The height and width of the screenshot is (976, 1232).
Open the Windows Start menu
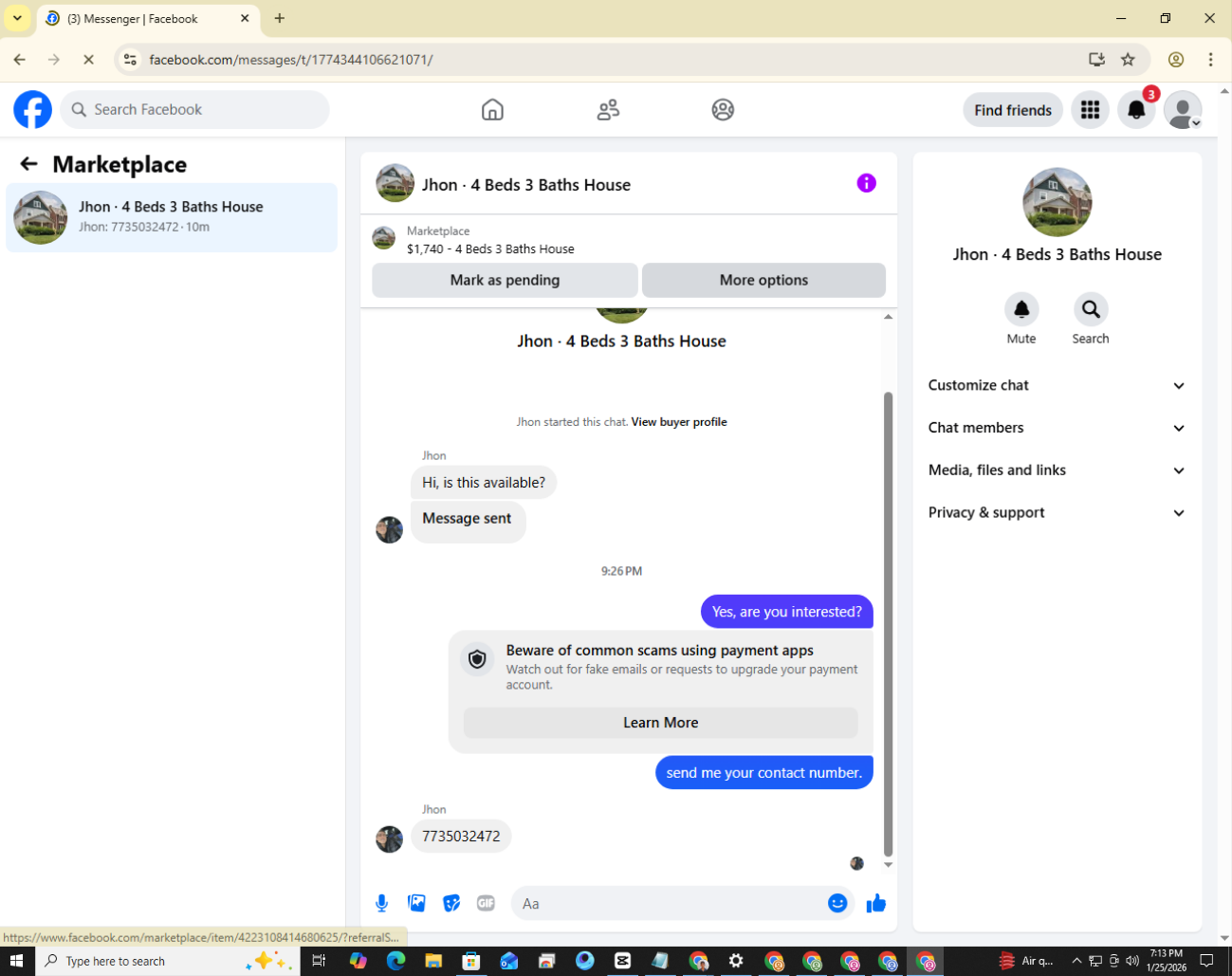16,961
